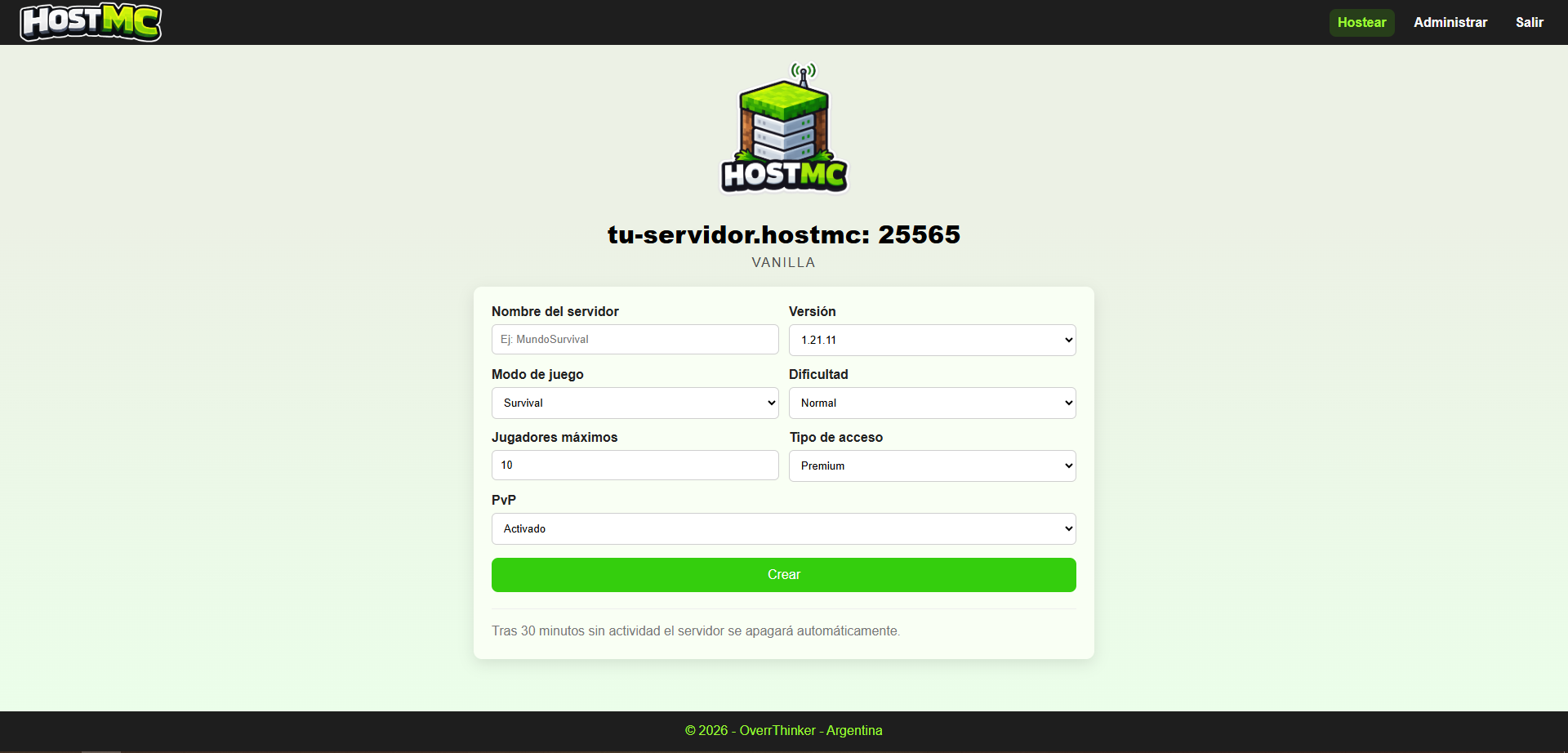Viewport: 1568px width, 753px height.
Task: Click the Jugadores máximos number field
Action: tap(635, 466)
